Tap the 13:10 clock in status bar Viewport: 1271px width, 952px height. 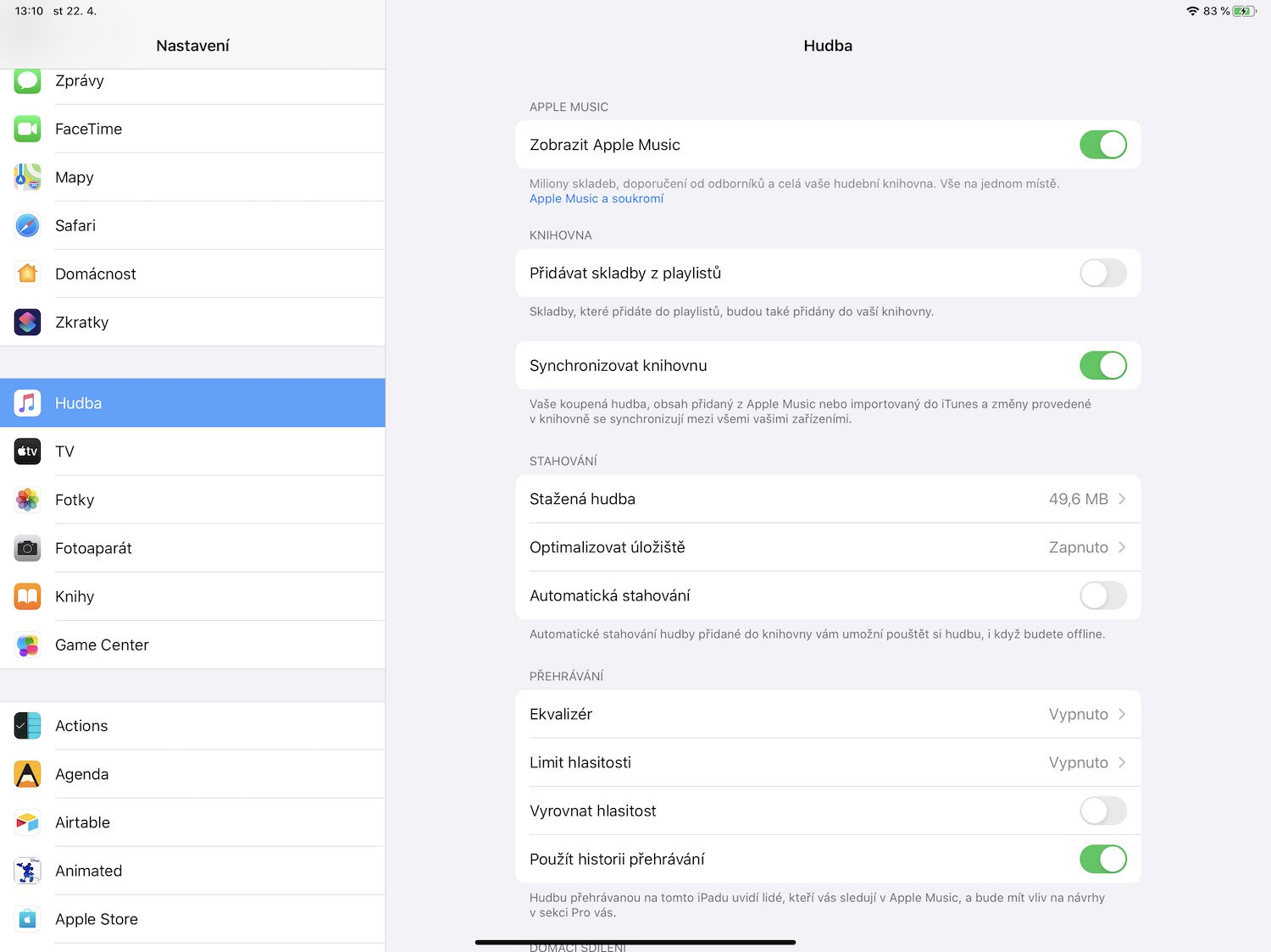click(x=29, y=11)
